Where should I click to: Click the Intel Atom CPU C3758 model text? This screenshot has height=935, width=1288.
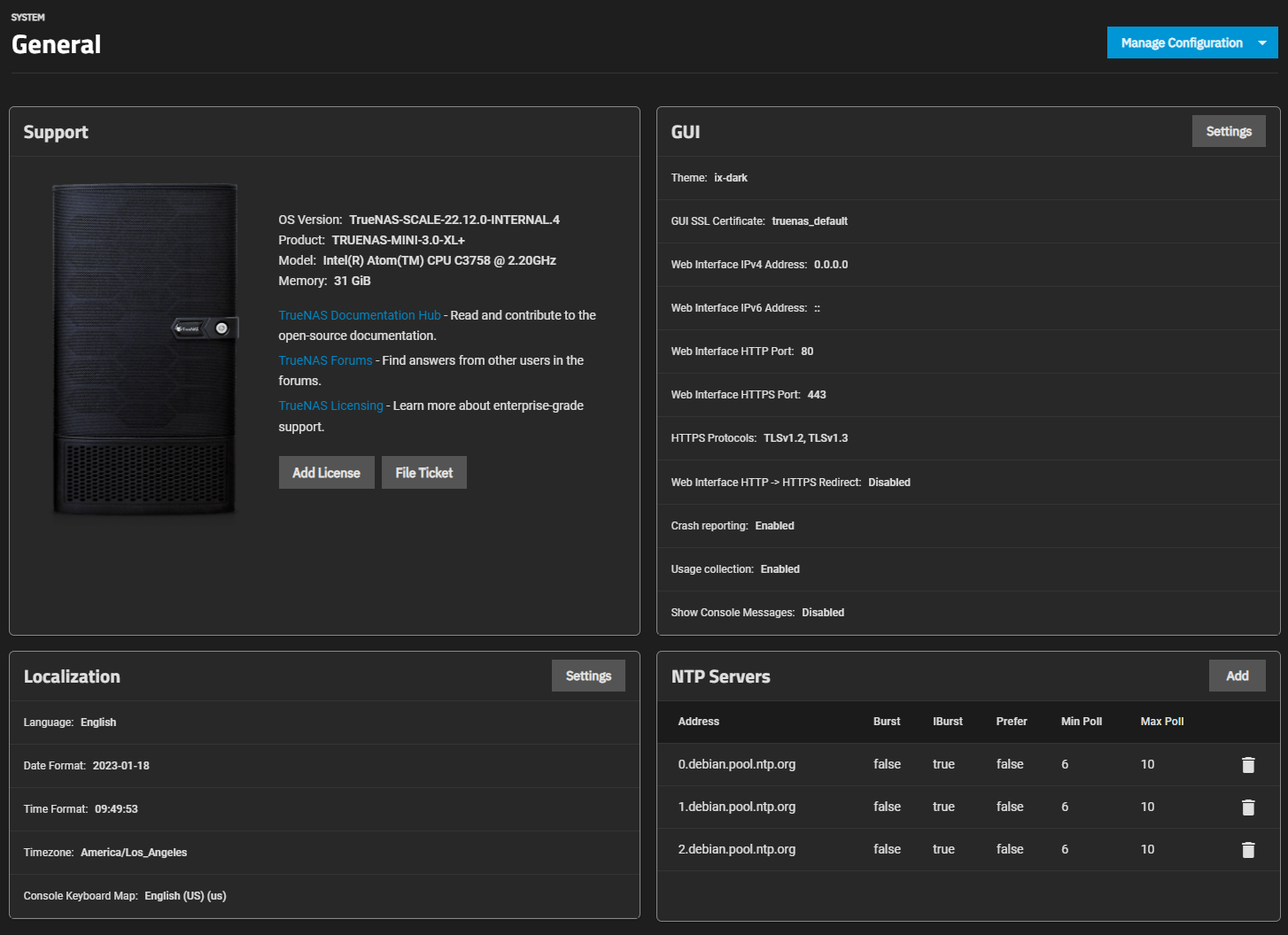(439, 260)
